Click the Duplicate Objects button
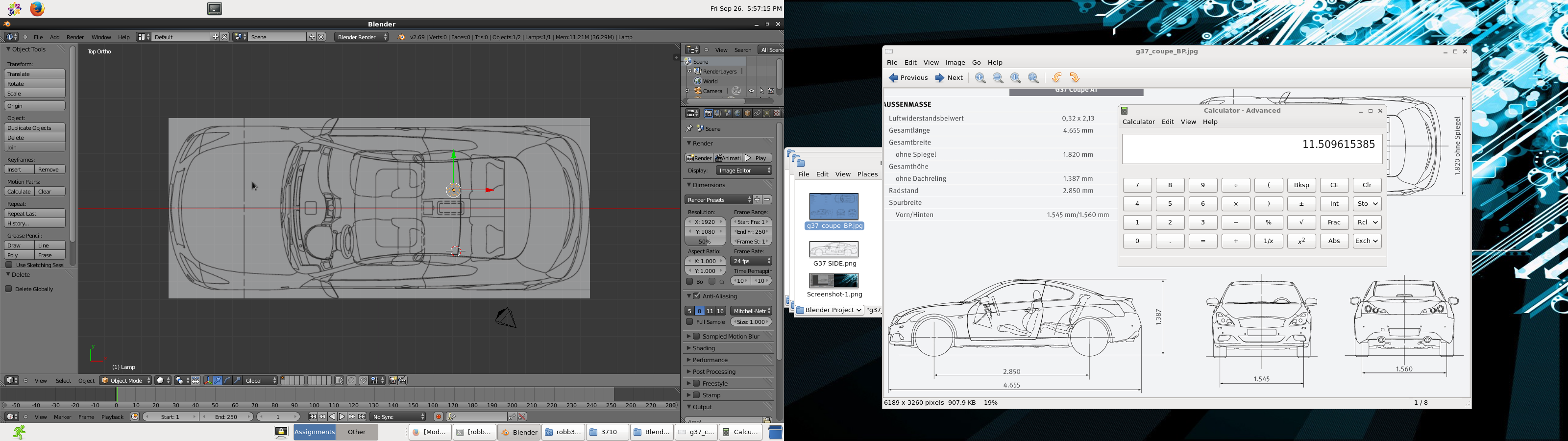The image size is (1568, 441). pos(35,128)
